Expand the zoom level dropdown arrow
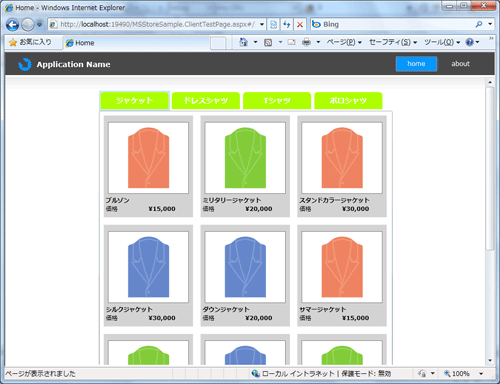Viewport: 500px width, 384px height. click(481, 374)
